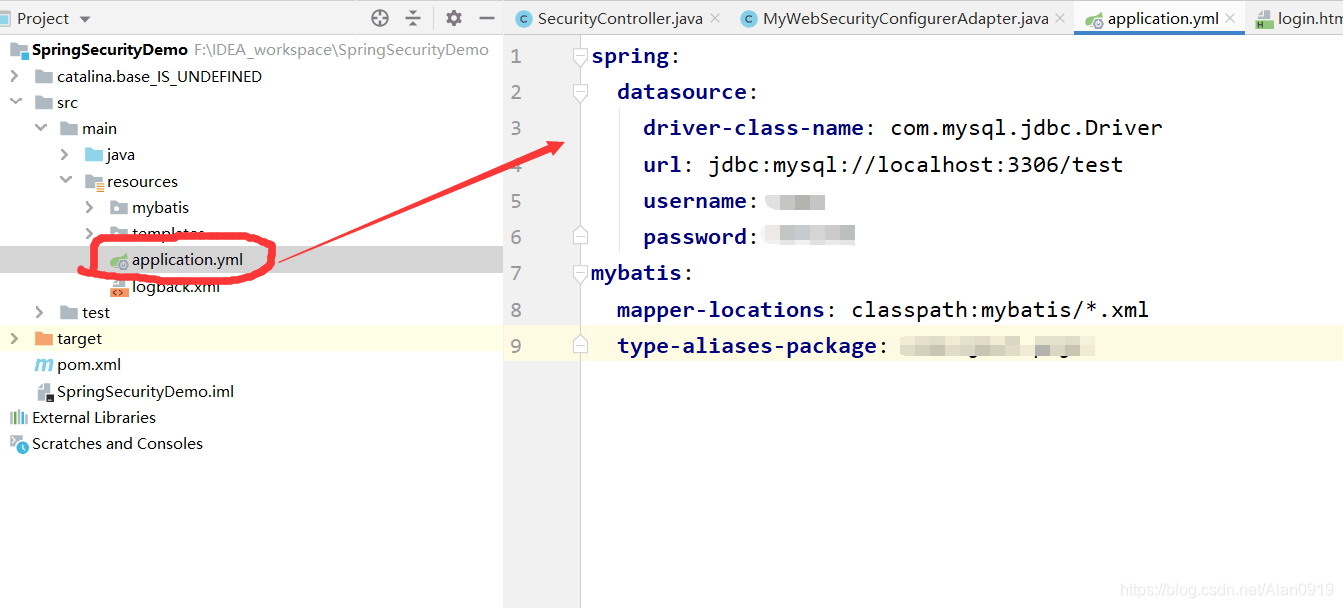
Task: Expand the target folder arrow
Action: 14,338
